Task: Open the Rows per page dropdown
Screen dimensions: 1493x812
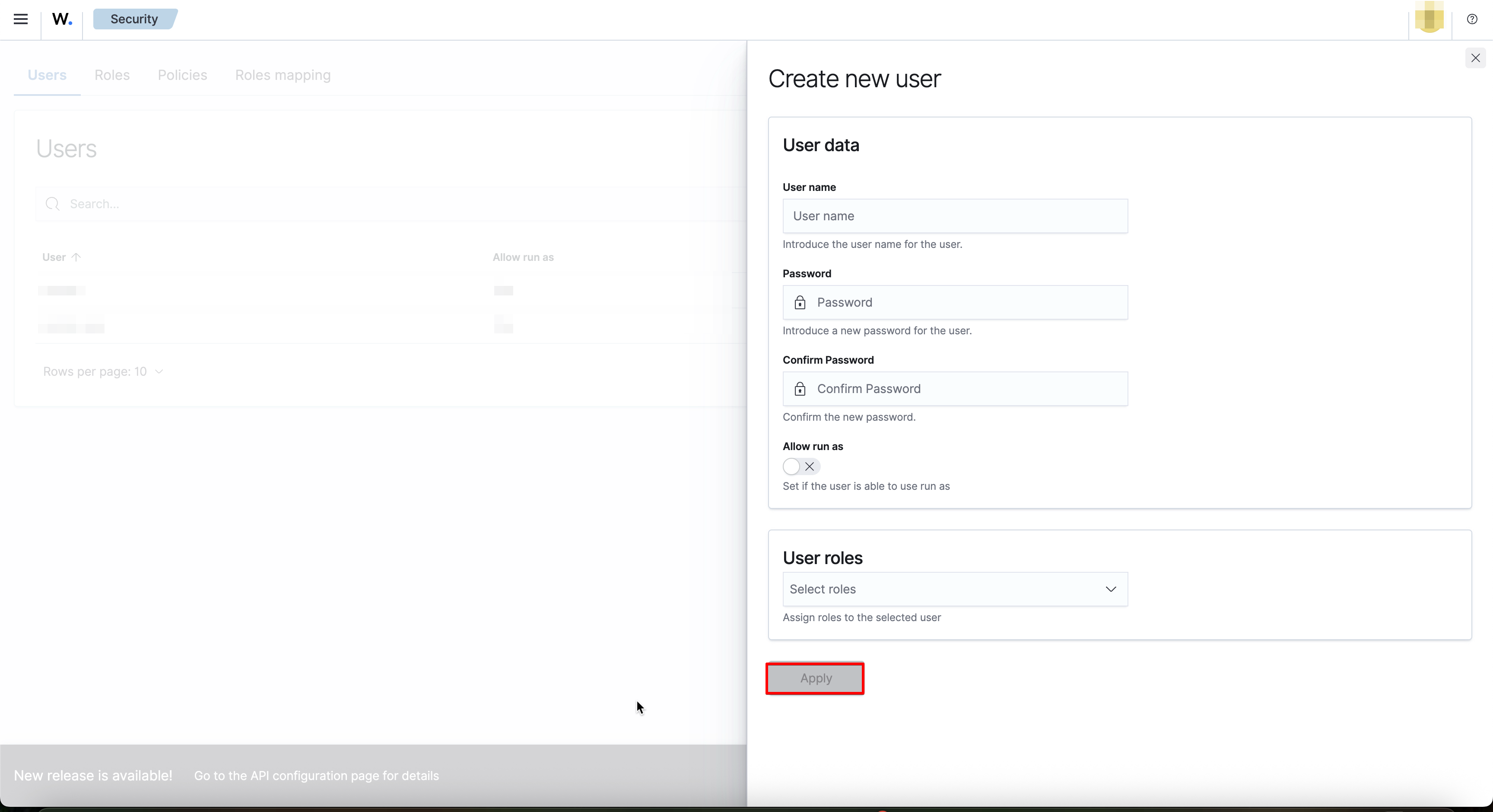Action: pos(102,371)
